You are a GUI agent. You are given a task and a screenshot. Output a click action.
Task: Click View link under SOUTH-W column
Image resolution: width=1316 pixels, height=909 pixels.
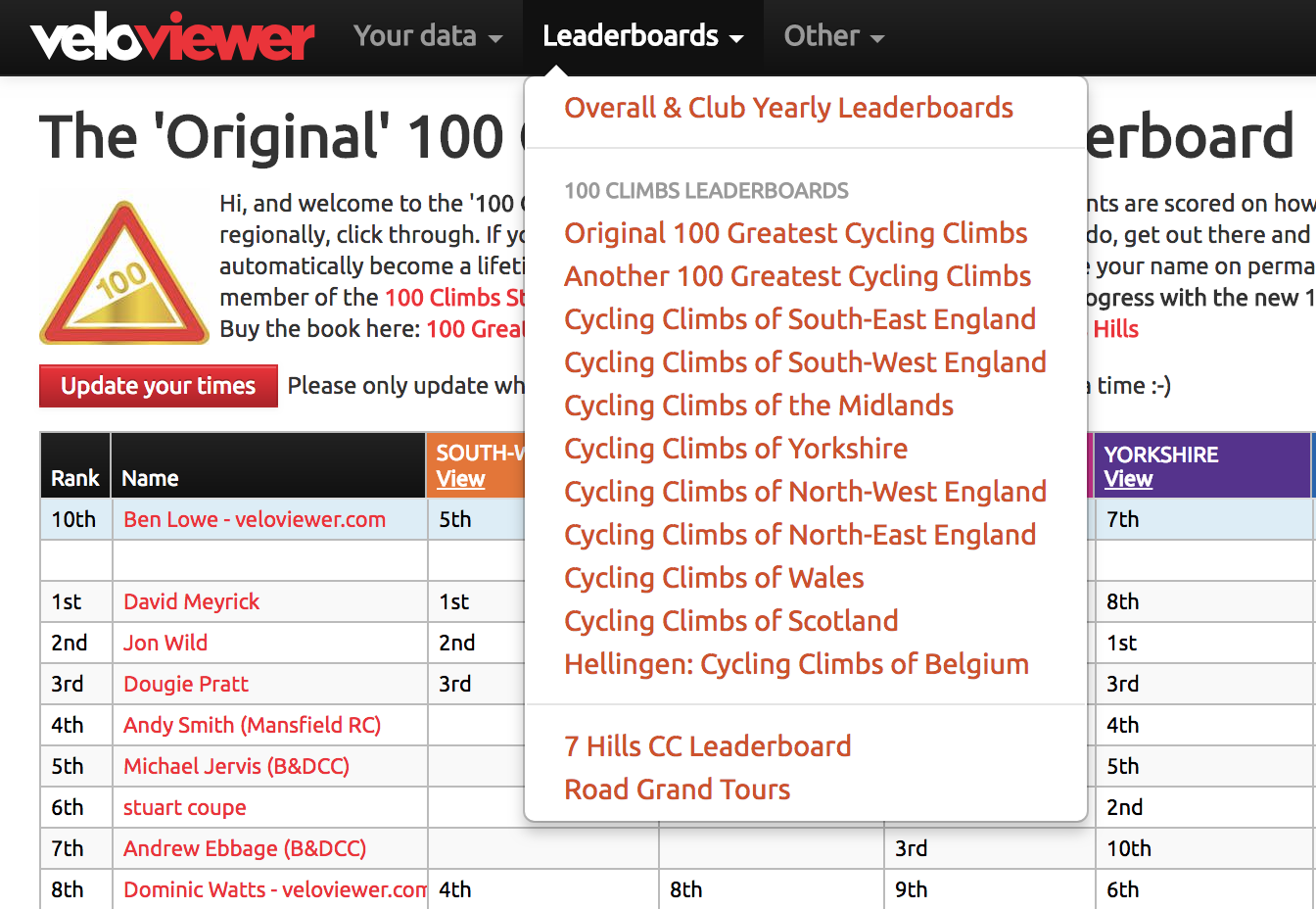pyautogui.click(x=460, y=479)
